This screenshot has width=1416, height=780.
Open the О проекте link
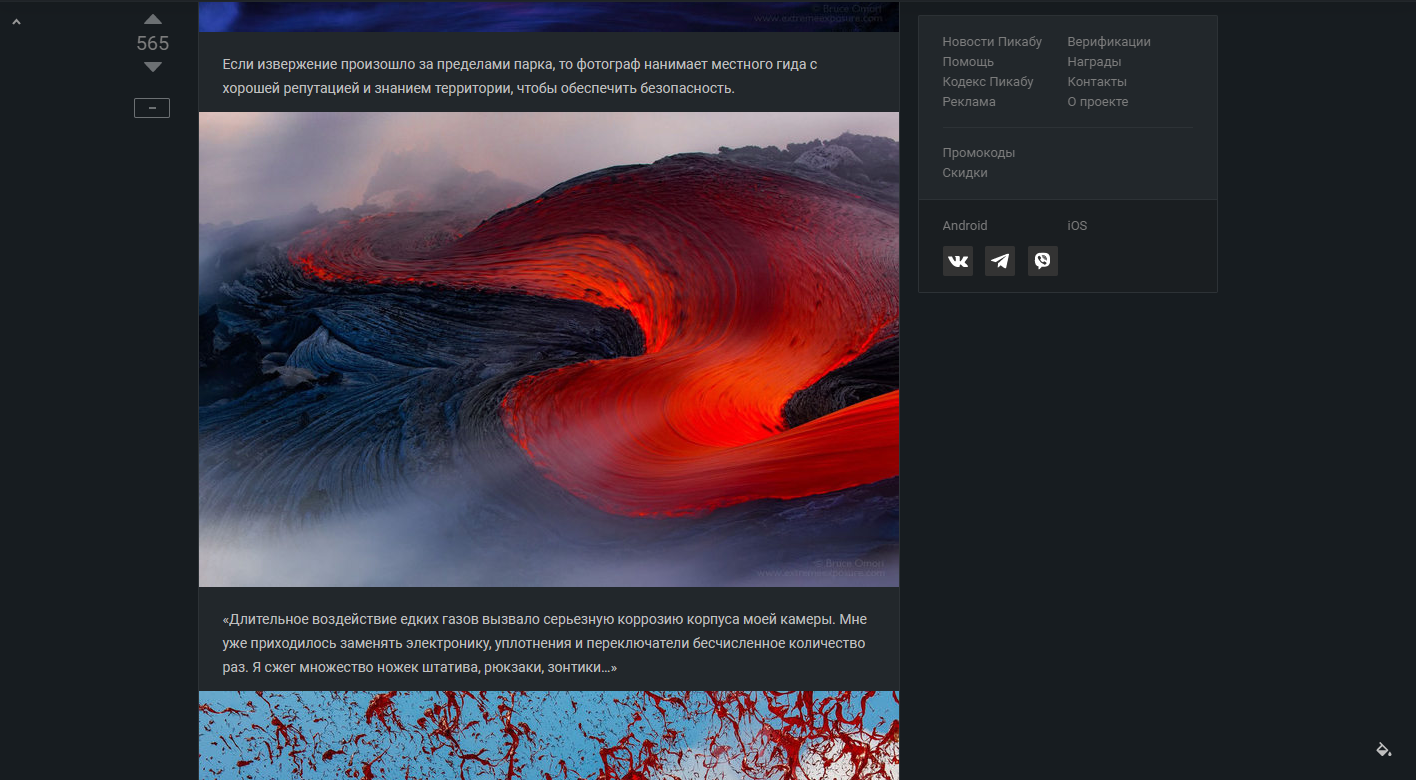[x=1097, y=102]
